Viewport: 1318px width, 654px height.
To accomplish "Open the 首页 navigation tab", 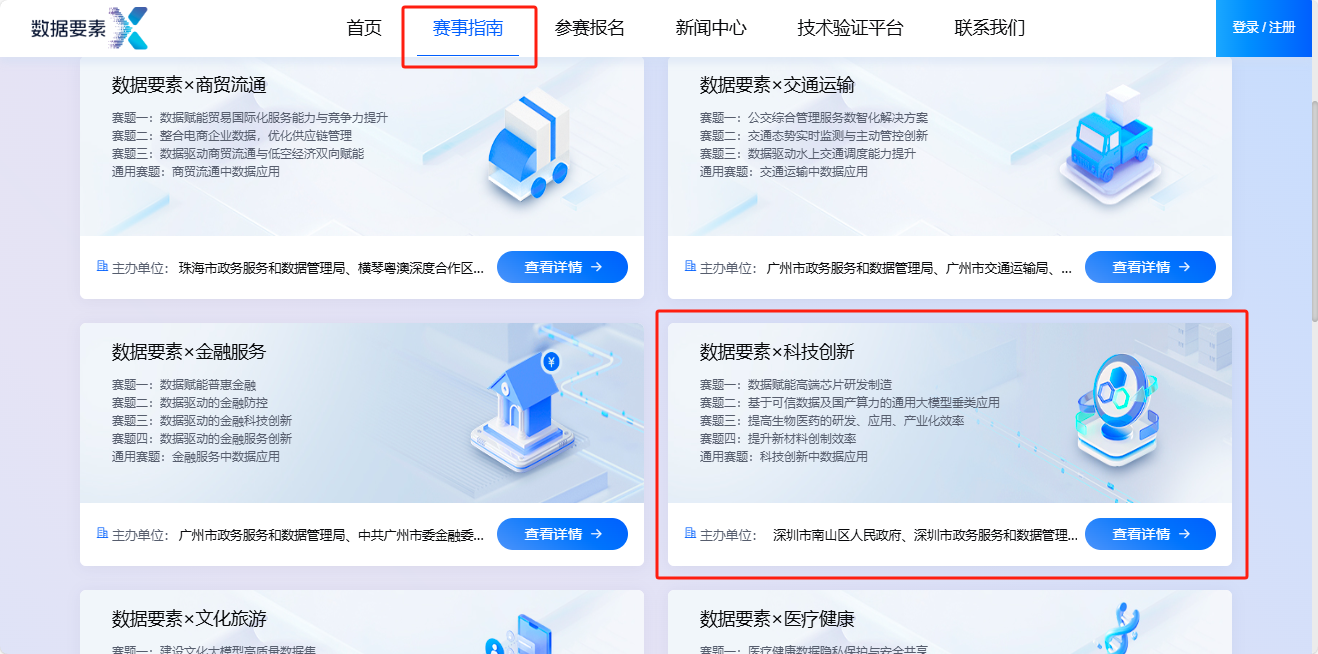I will (364, 28).
